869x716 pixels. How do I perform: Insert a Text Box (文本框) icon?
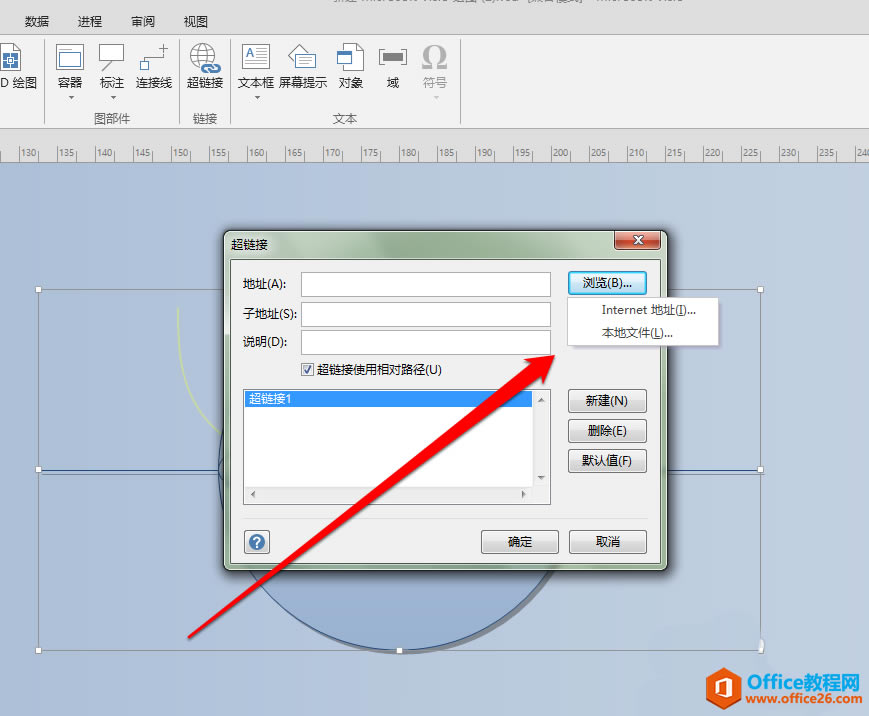pyautogui.click(x=256, y=58)
